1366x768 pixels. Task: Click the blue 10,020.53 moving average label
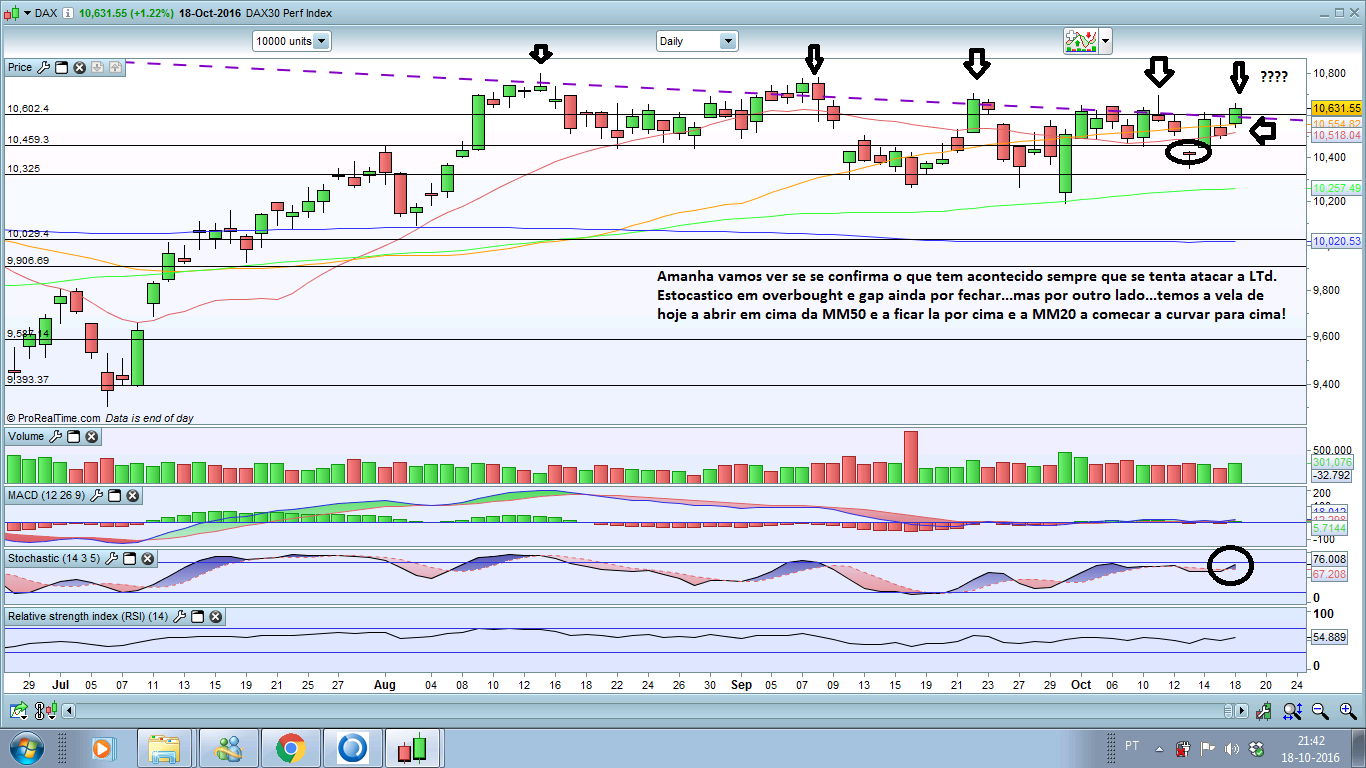pyautogui.click(x=1336, y=241)
